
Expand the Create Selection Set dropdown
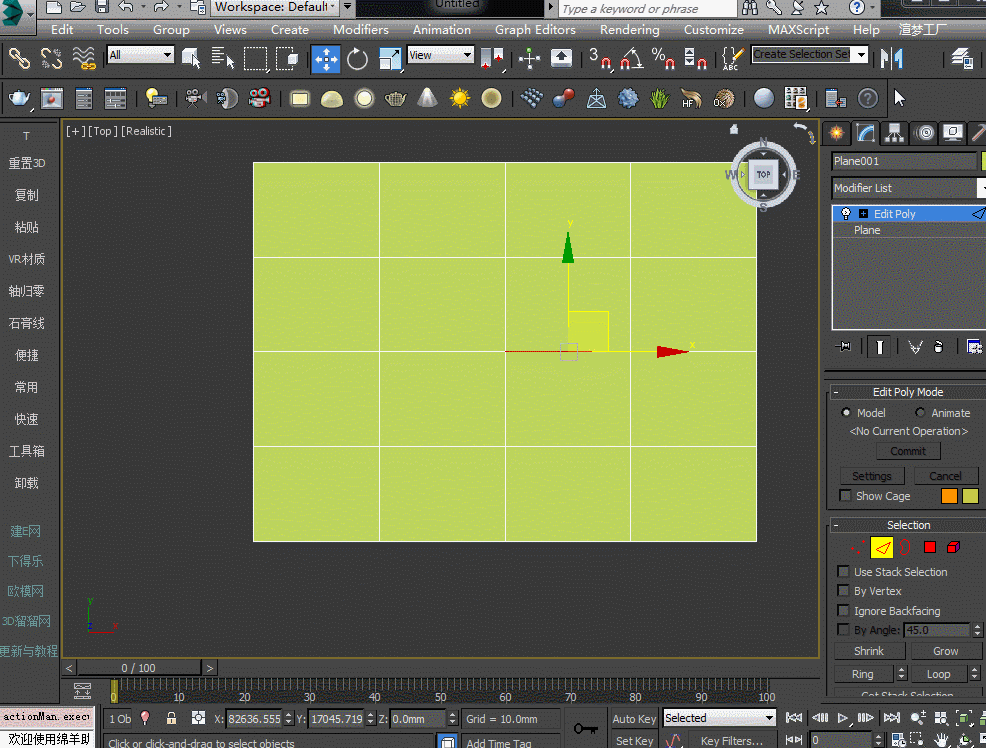tap(860, 55)
